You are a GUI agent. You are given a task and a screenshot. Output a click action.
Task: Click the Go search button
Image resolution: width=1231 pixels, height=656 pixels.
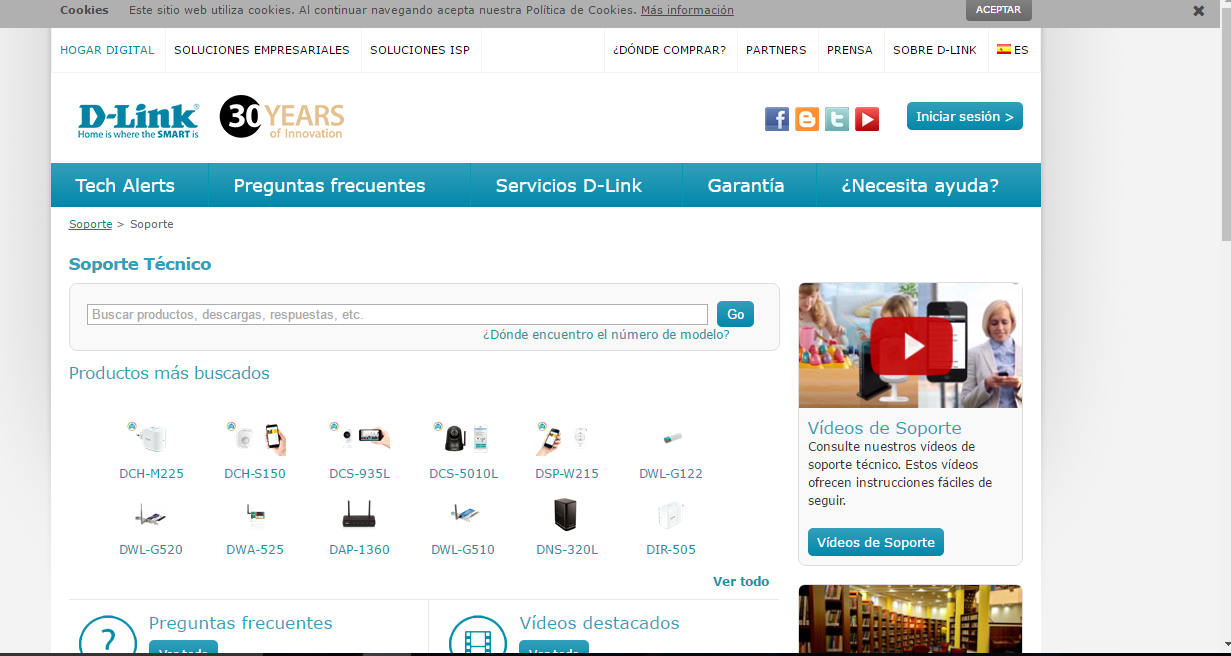pos(735,314)
